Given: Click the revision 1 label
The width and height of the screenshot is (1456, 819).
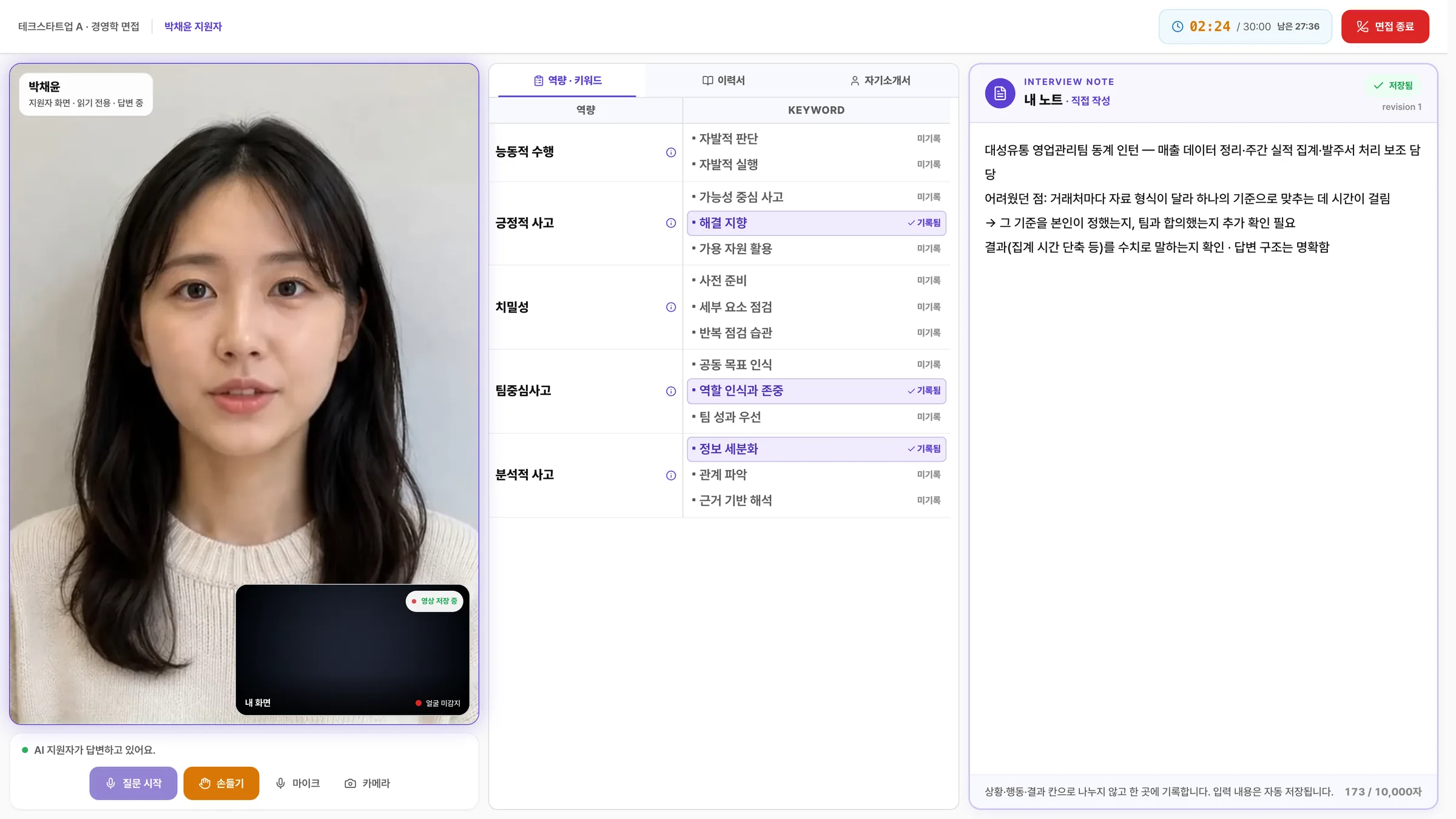Looking at the screenshot, I should [1401, 107].
